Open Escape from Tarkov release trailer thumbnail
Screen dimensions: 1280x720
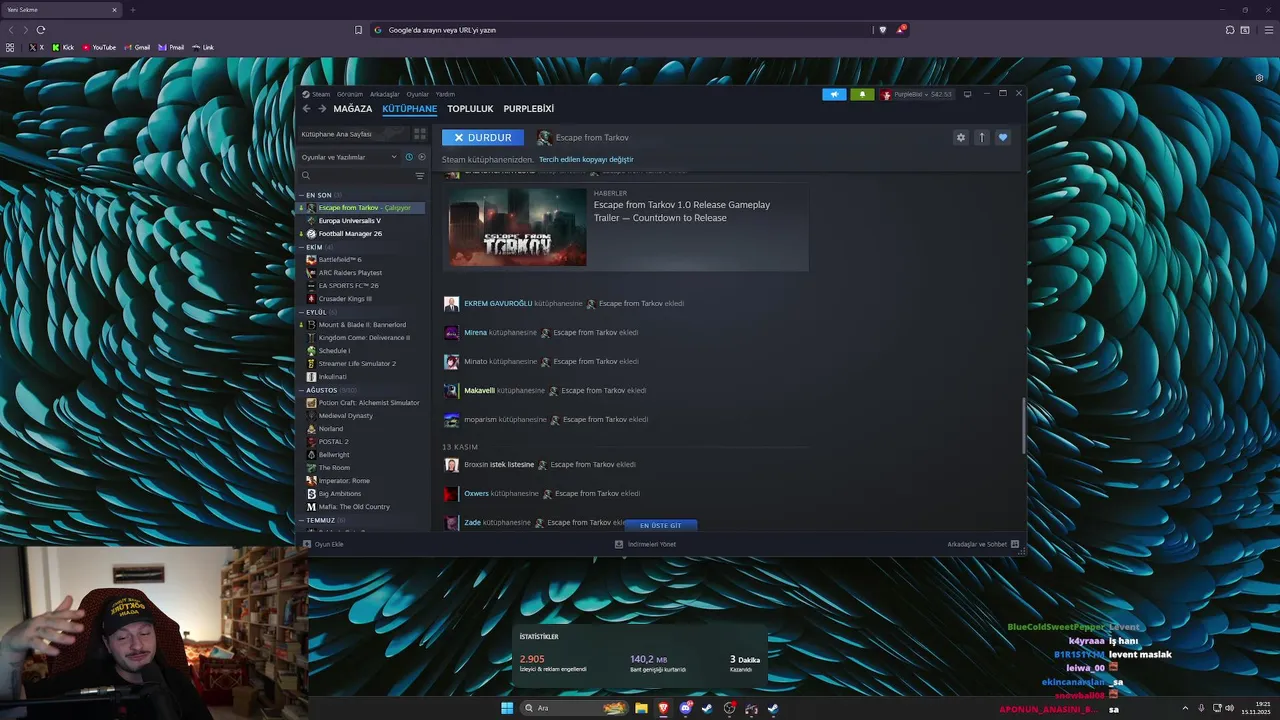[518, 227]
